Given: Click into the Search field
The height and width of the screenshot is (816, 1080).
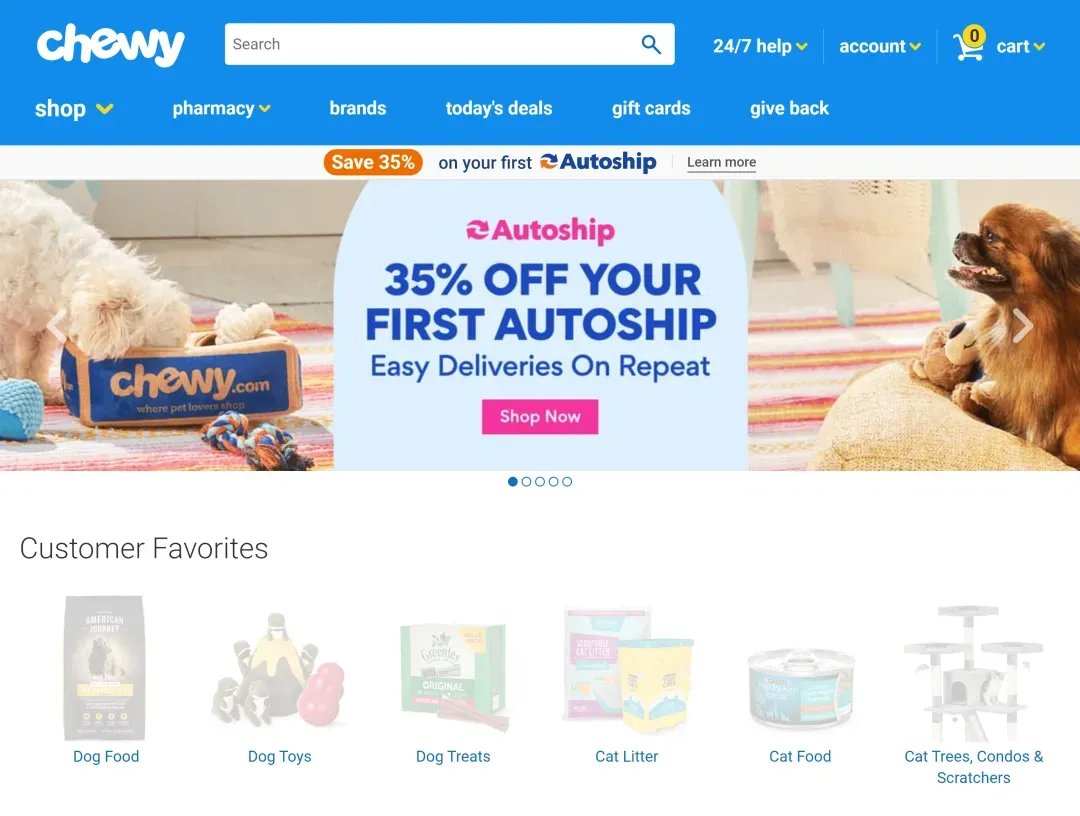Looking at the screenshot, I should [x=430, y=44].
